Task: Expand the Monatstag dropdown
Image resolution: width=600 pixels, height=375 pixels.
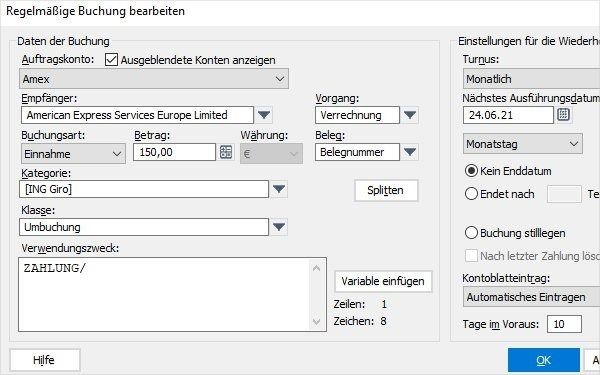Action: [x=523, y=144]
